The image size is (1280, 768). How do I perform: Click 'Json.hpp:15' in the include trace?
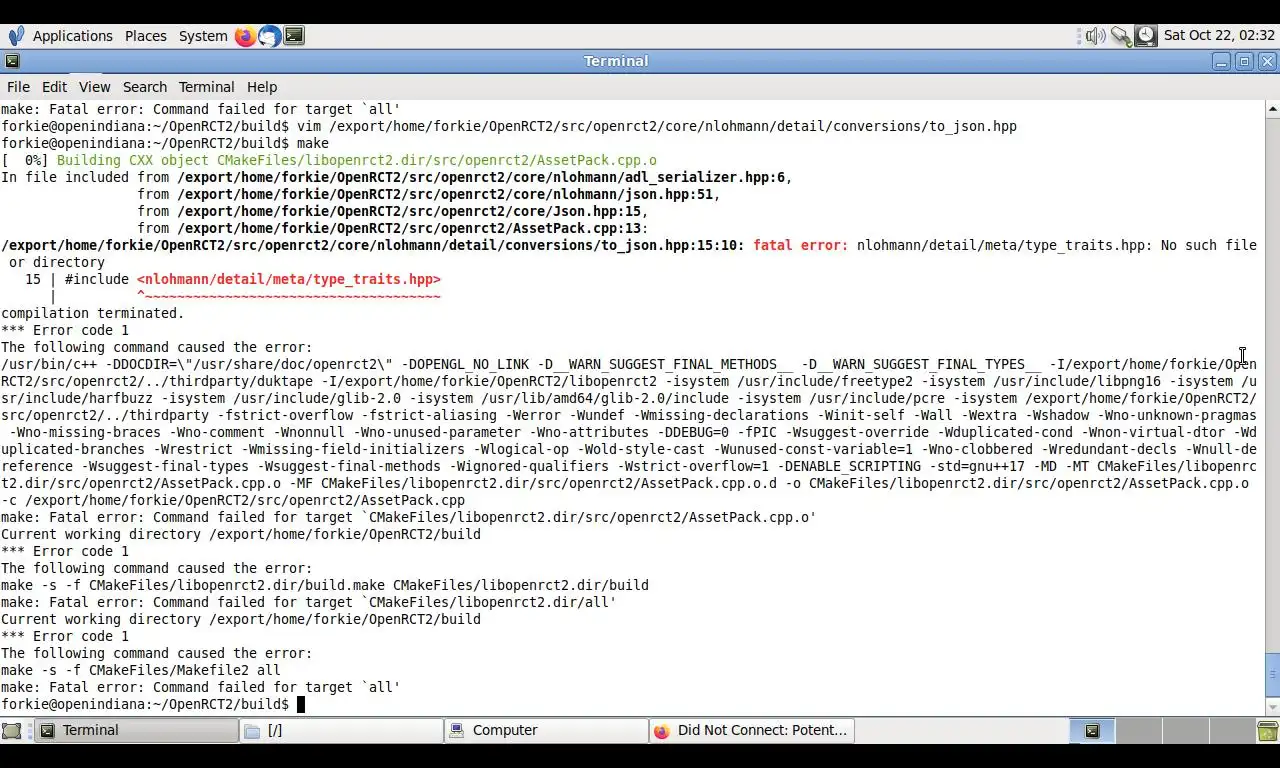pyautogui.click(x=597, y=211)
